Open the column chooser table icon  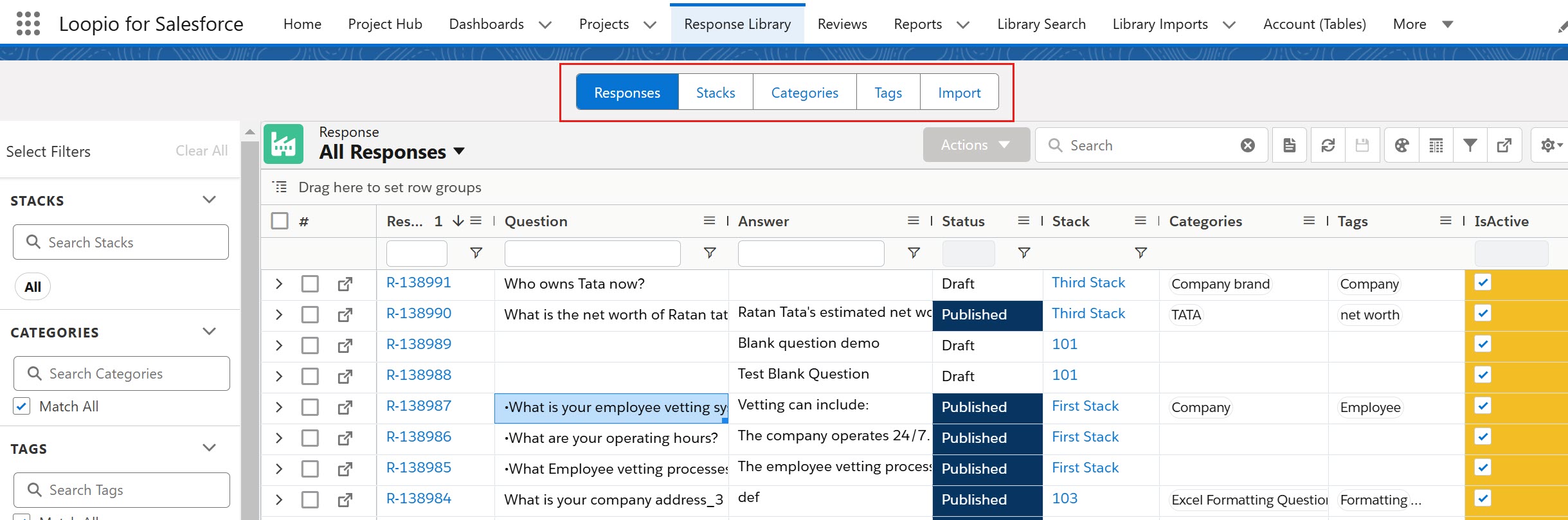click(1436, 145)
